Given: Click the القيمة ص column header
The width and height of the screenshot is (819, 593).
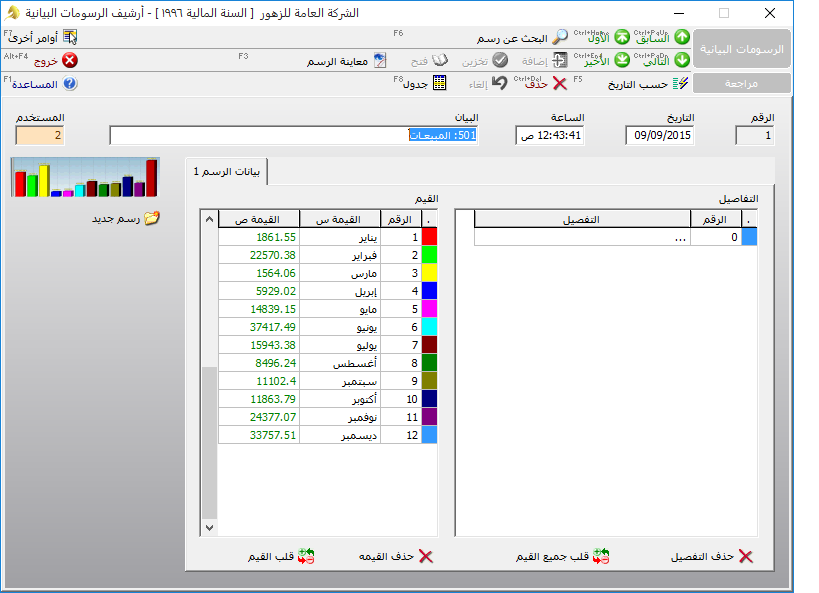Looking at the screenshot, I should click(259, 219).
